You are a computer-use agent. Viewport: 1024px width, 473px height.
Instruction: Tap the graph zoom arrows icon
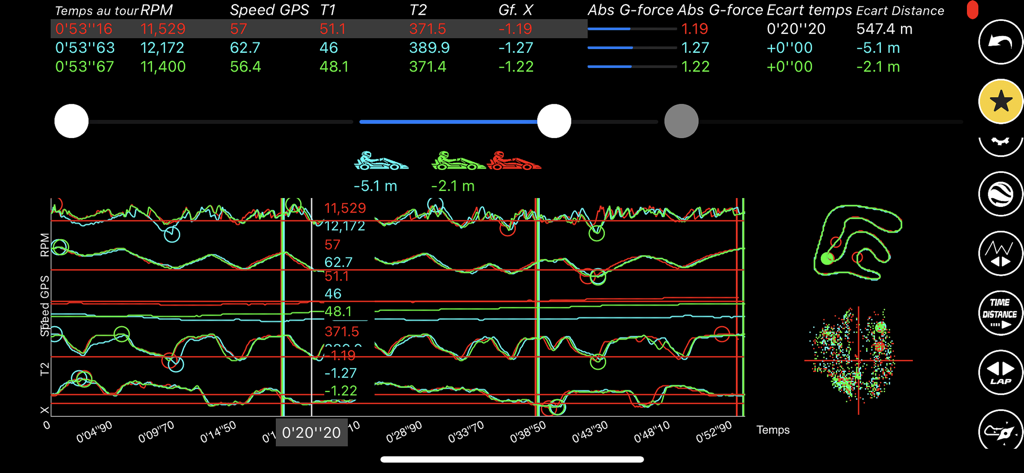[997, 253]
